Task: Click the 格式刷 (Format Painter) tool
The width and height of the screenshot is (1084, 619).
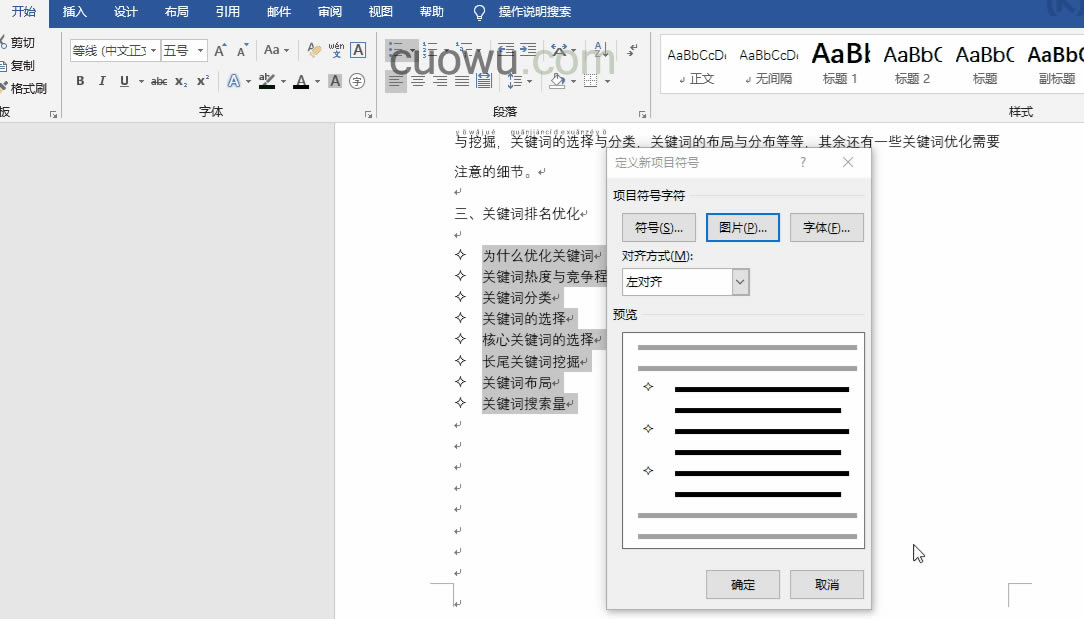Action: pos(24,89)
